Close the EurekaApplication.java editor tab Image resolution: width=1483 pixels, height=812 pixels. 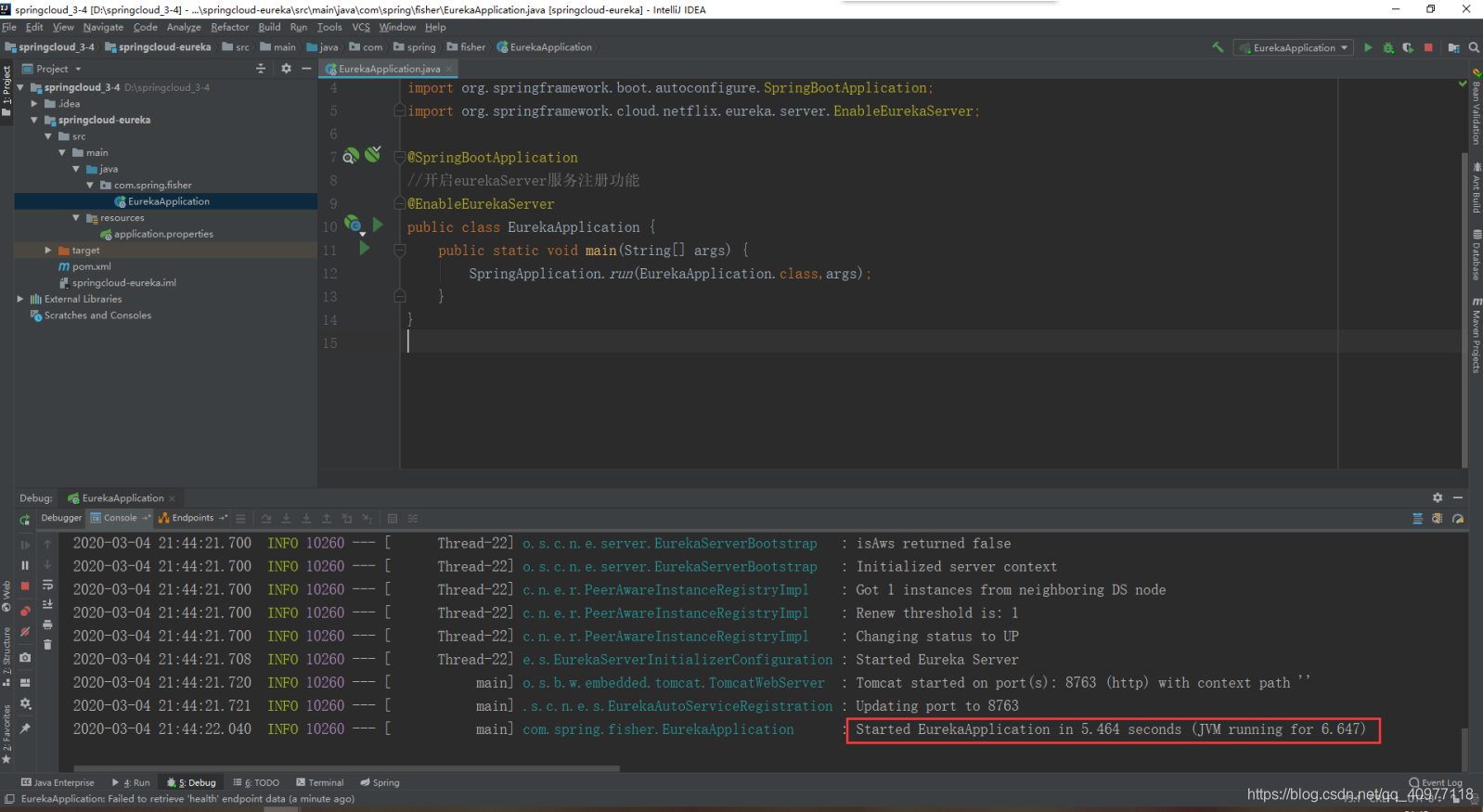(449, 69)
